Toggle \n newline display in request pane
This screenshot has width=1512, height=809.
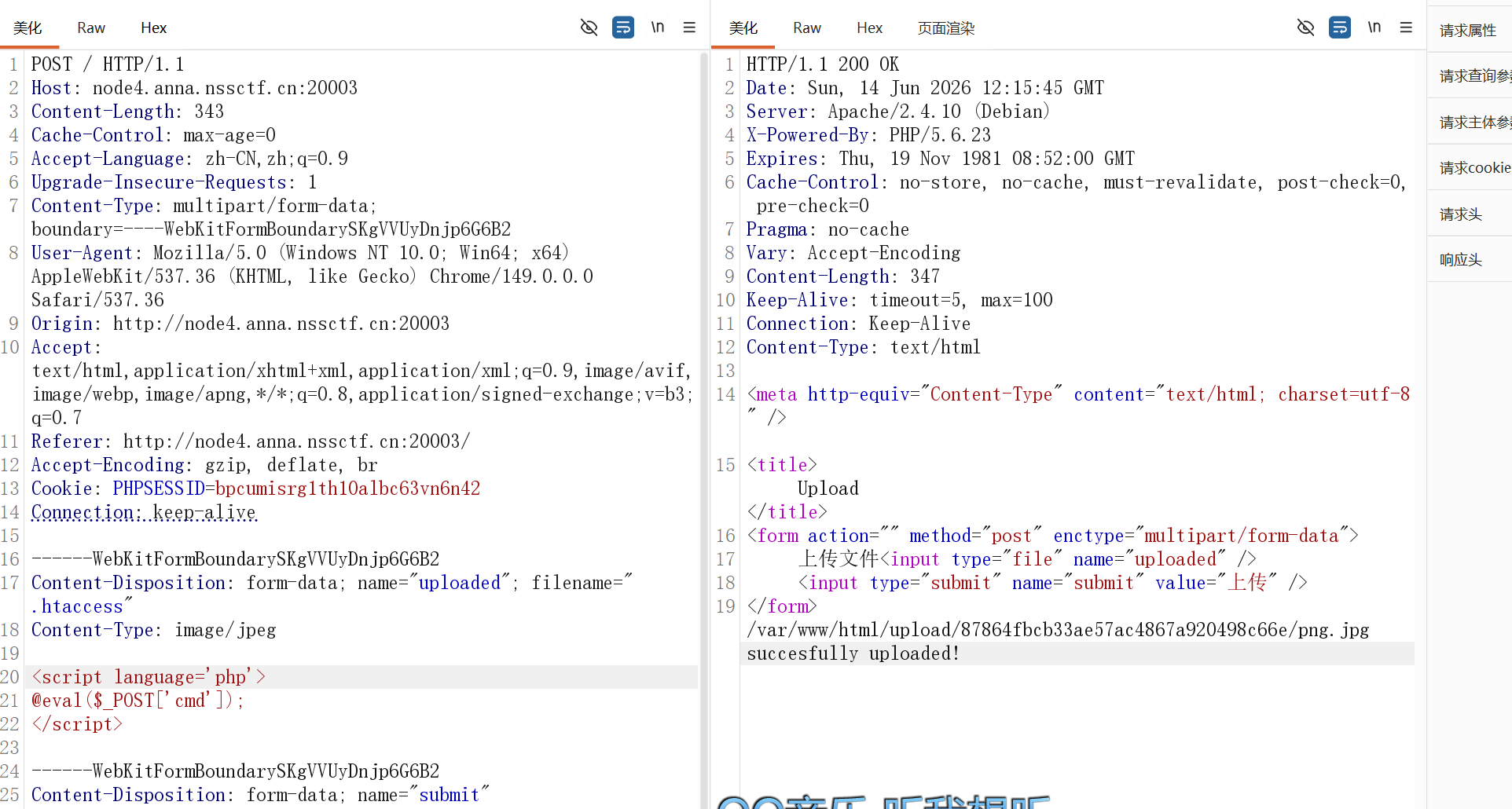[658, 27]
